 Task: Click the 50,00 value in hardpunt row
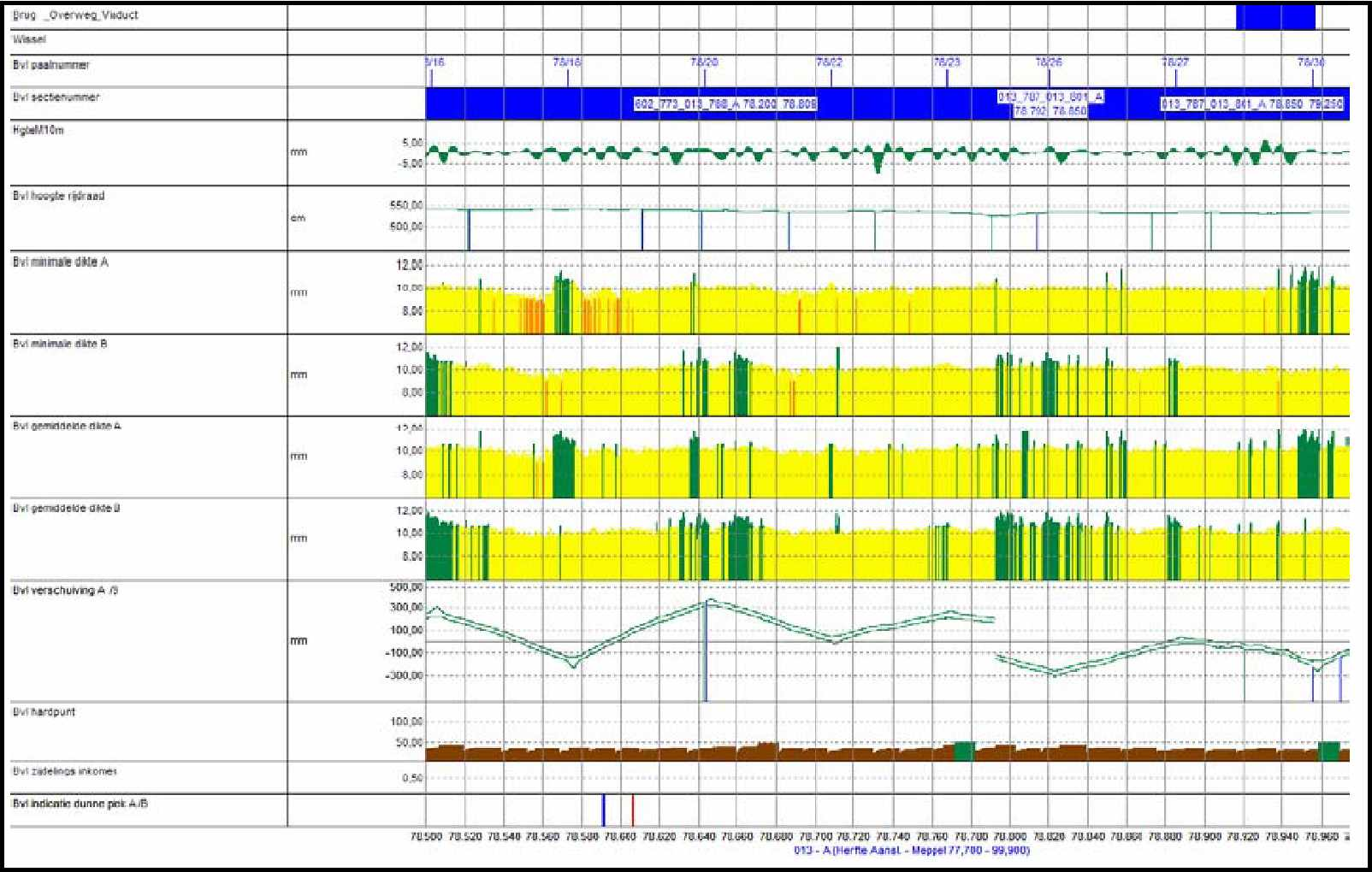pyautogui.click(x=409, y=743)
